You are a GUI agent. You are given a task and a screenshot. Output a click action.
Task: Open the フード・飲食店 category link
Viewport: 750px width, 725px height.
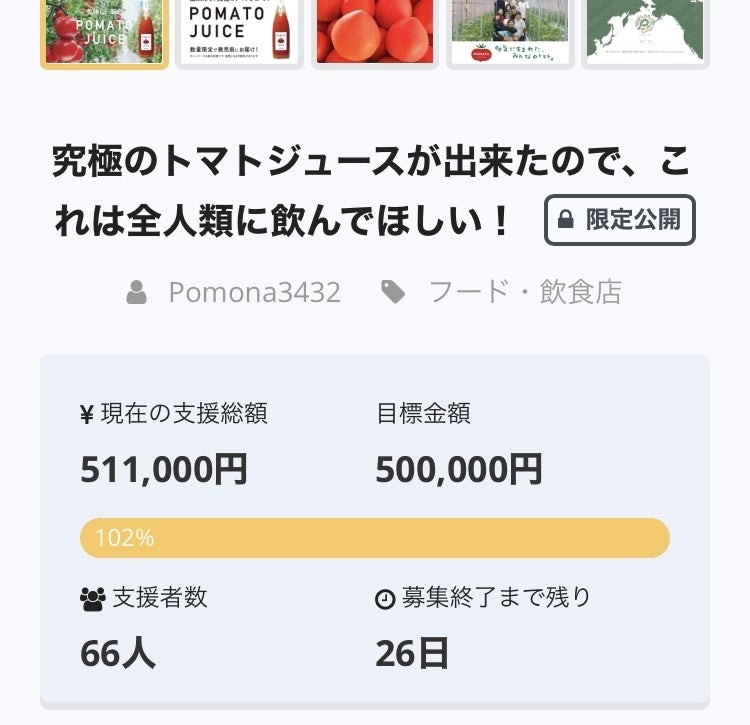[525, 292]
